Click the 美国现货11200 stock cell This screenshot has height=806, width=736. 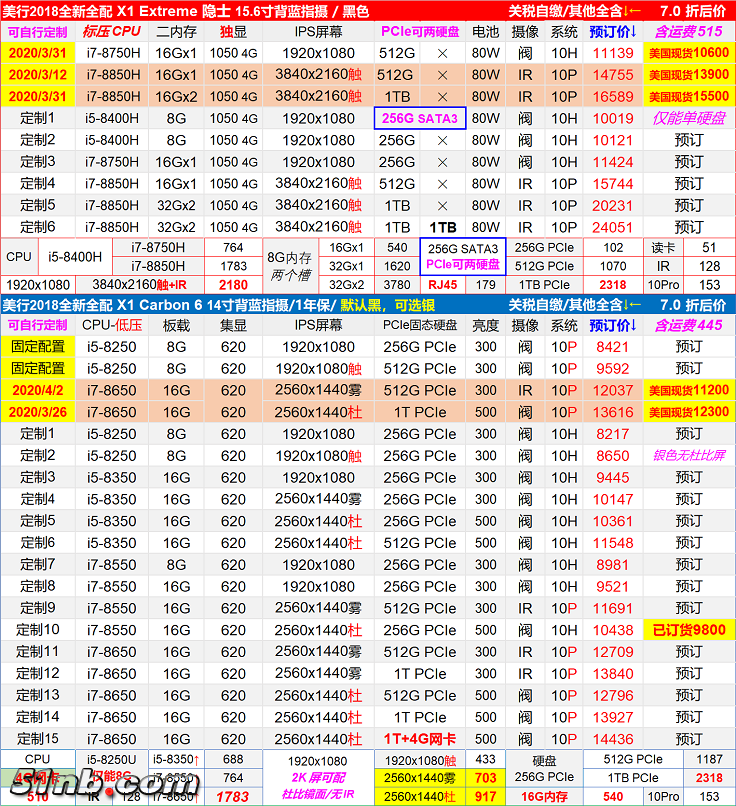[x=689, y=390]
